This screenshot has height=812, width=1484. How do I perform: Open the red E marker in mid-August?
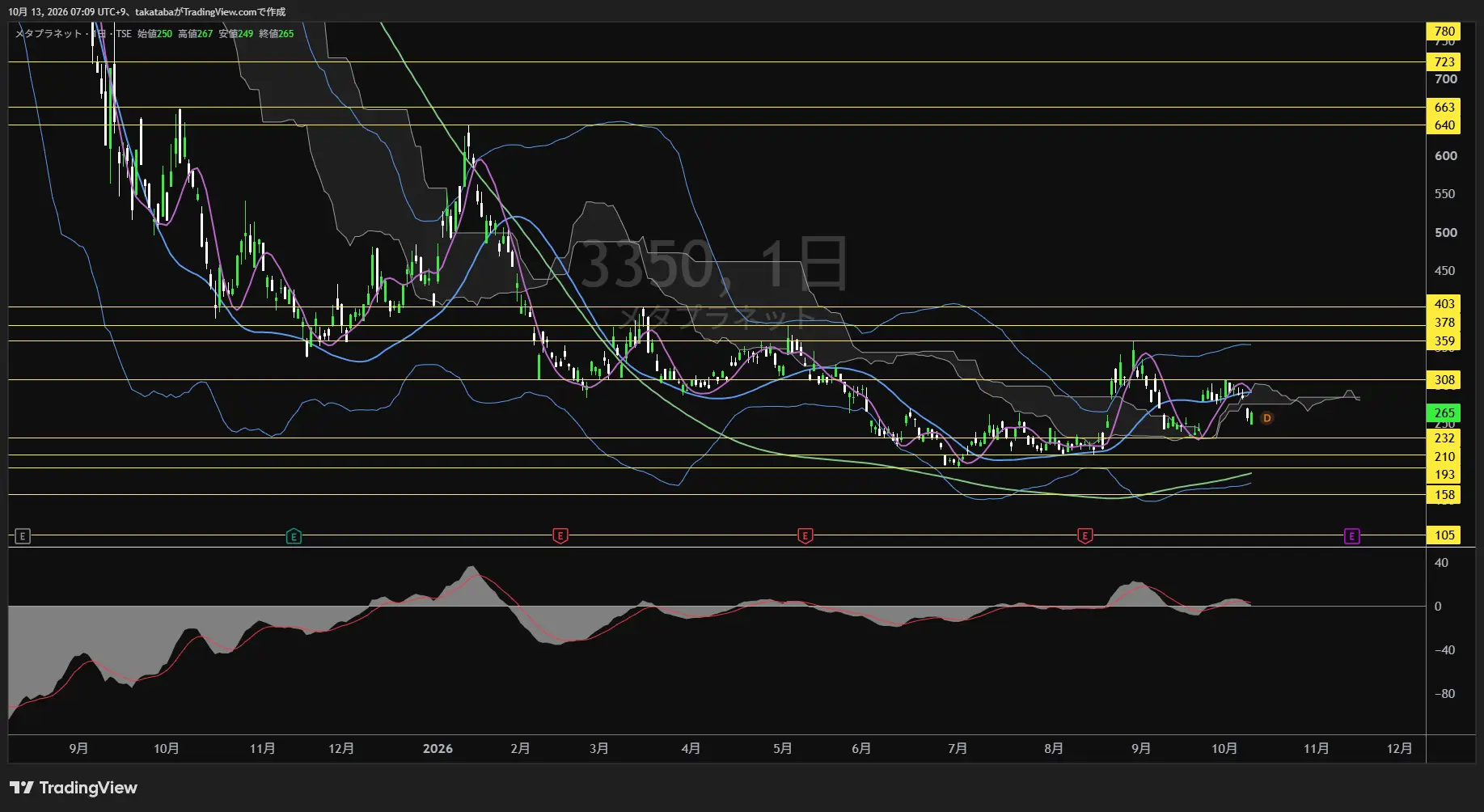1085,536
